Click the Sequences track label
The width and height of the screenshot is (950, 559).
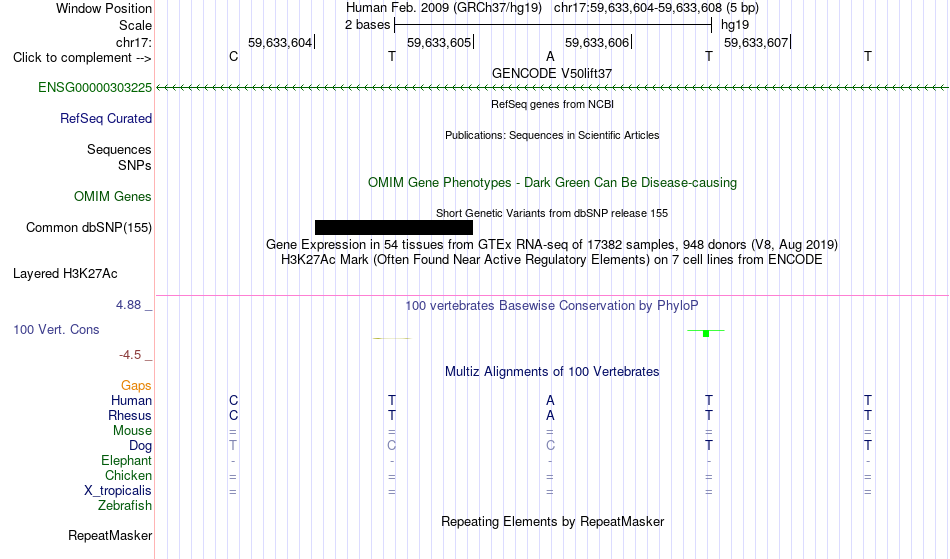pos(119,149)
